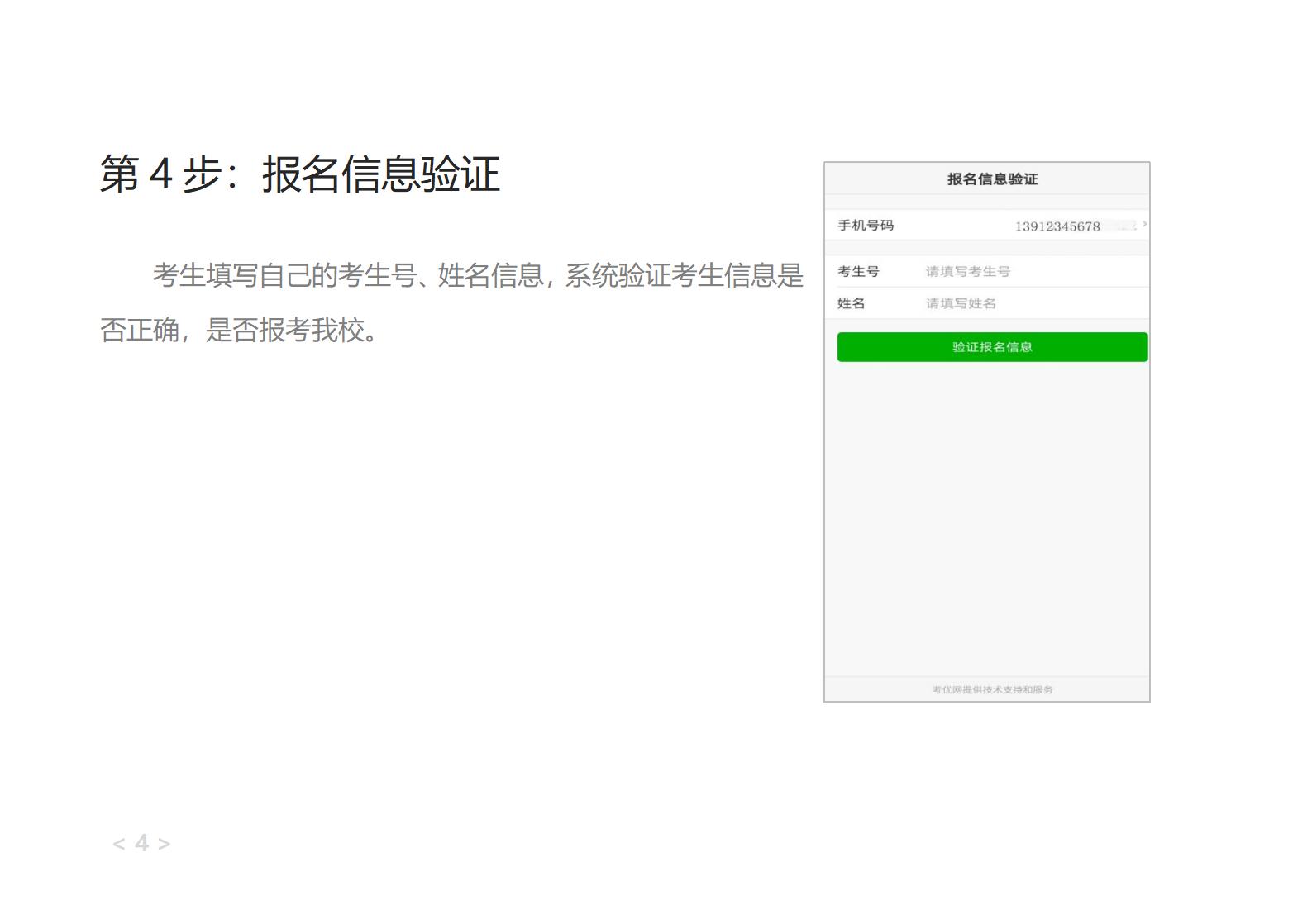Screen dimensions: 1312x924
Task: Click 报名信息验证 in the large slide heading
Action: (381, 174)
